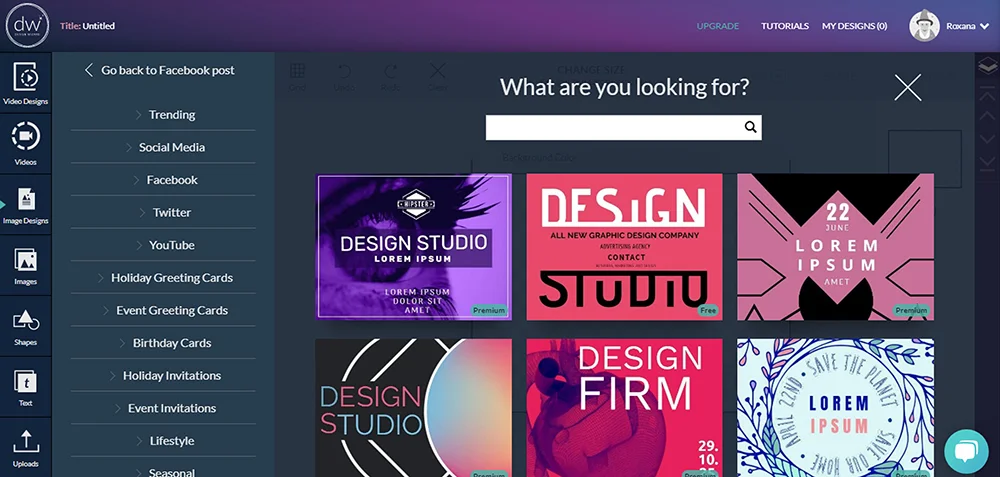Open the Roxana account dropdown
The height and width of the screenshot is (477, 1000).
pos(967,26)
